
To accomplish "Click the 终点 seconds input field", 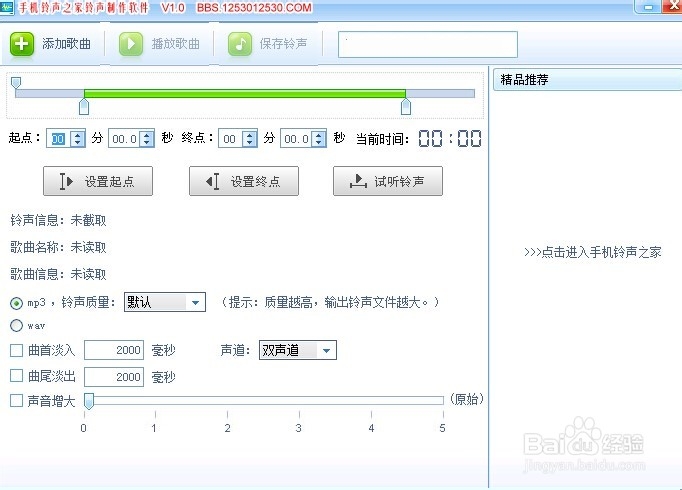I will [296, 139].
